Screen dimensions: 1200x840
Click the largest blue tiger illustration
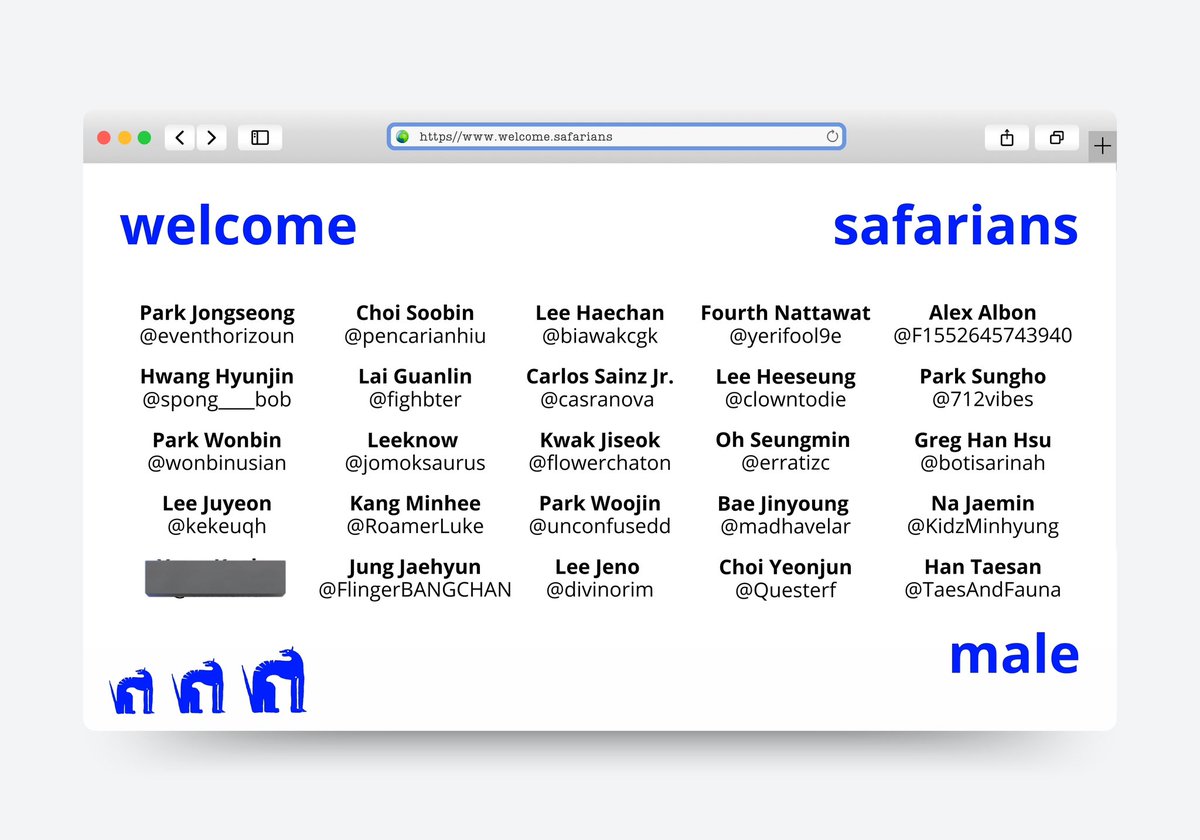(x=274, y=680)
